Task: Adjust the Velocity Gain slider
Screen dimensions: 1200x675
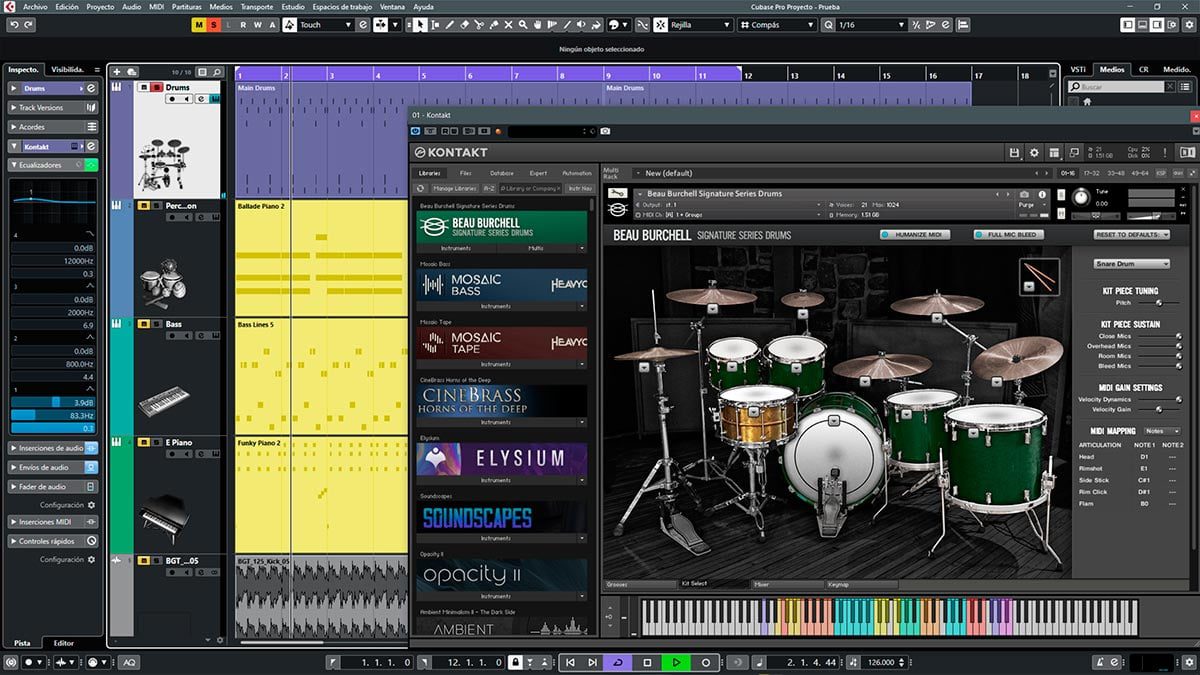Action: pyautogui.click(x=1158, y=409)
